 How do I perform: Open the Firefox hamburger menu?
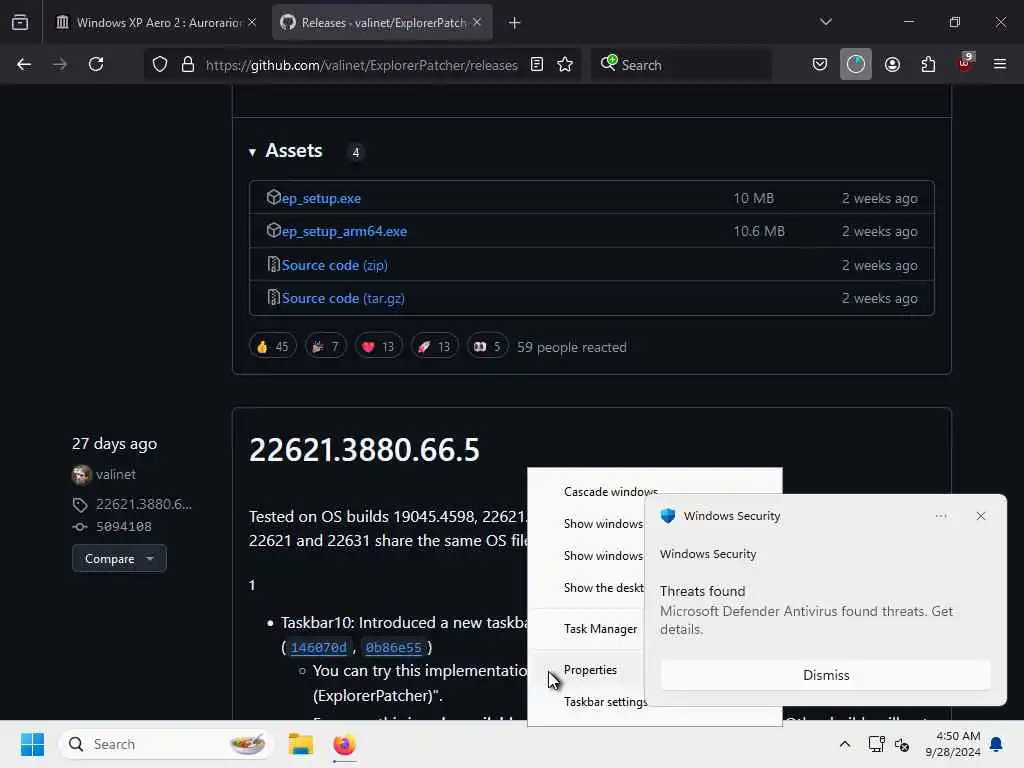pos(1000,64)
